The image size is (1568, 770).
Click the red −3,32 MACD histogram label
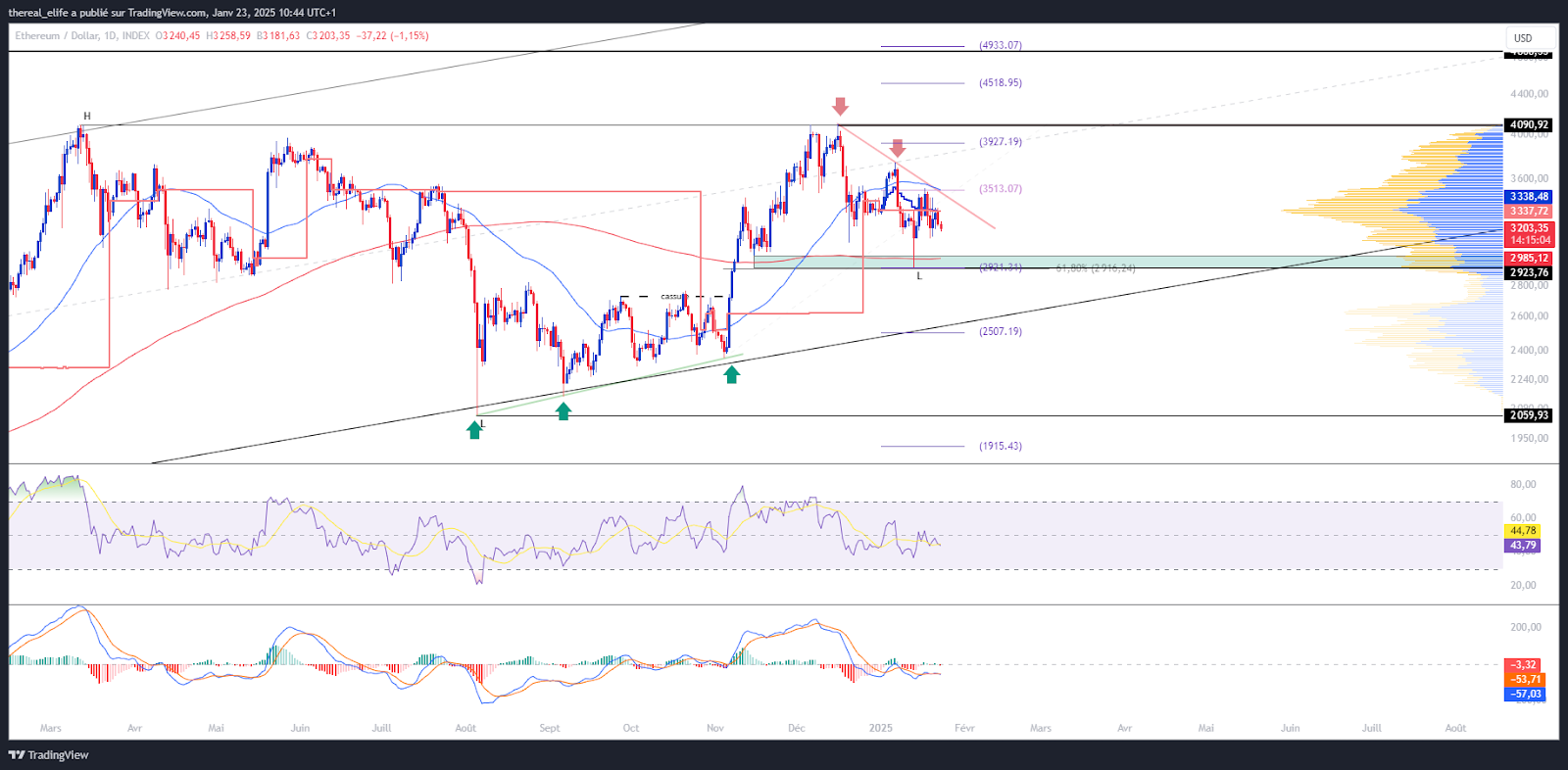point(1525,665)
